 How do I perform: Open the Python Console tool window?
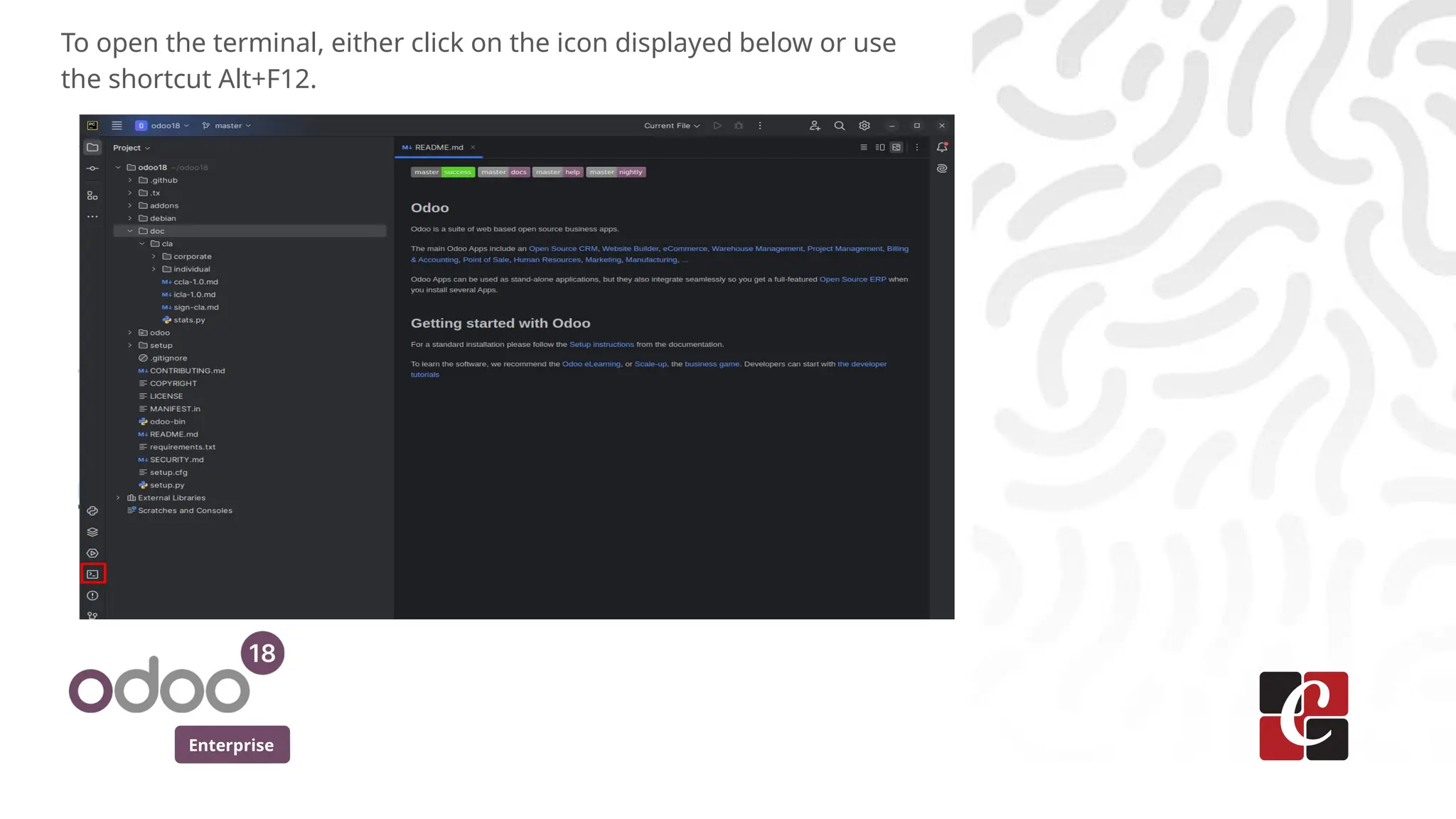pos(92,510)
